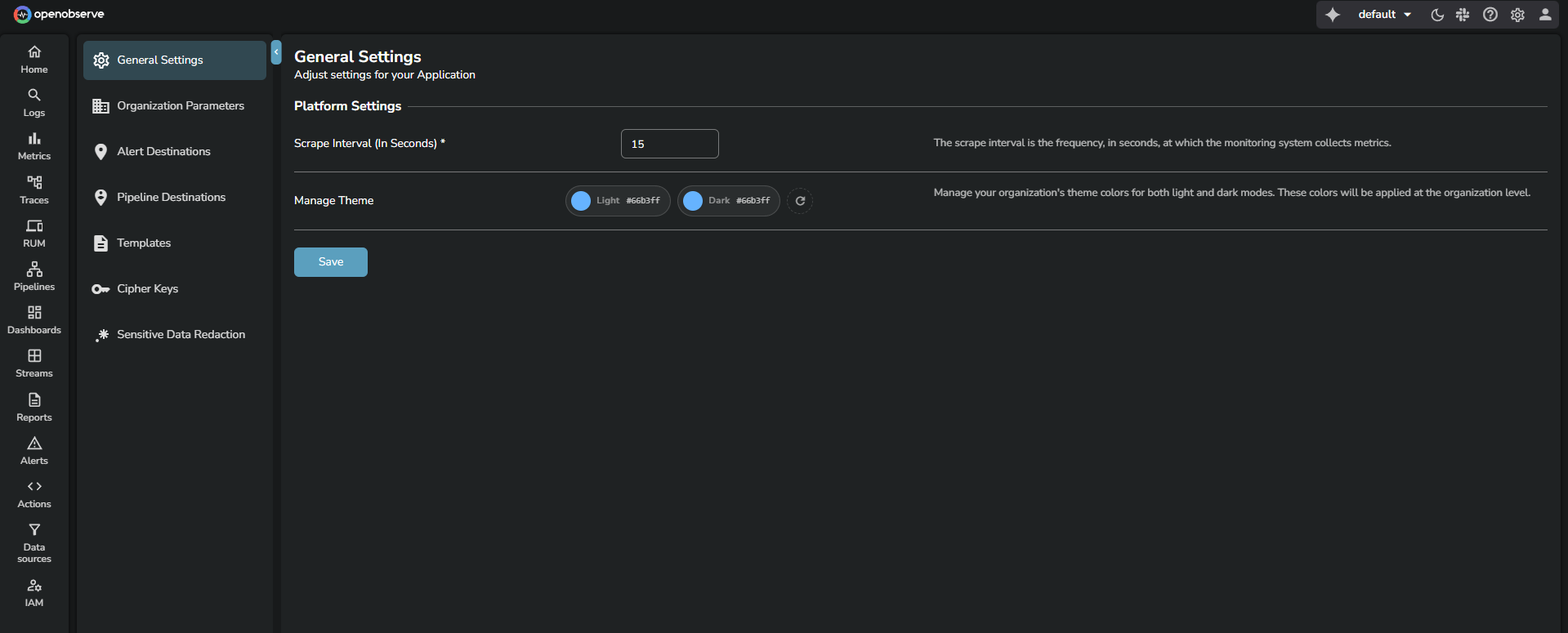Viewport: 1568px width, 633px height.
Task: Collapse the settings side menu
Action: point(276,52)
